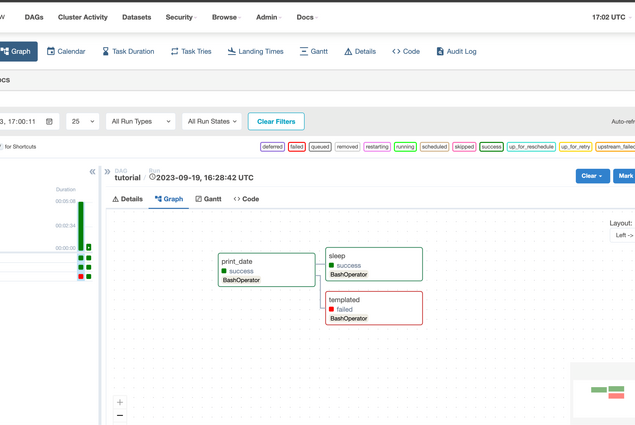Image resolution: width=635 pixels, height=425 pixels.
Task: Toggle the failed state legend filter
Action: click(x=296, y=147)
